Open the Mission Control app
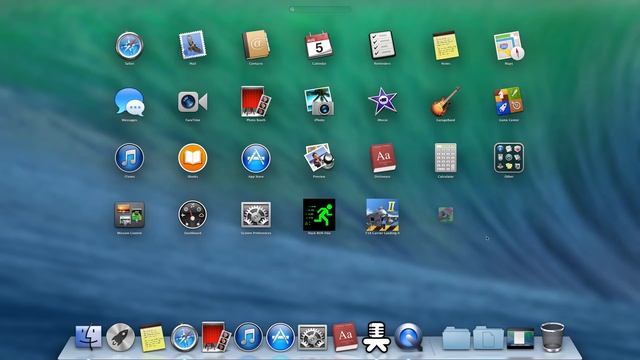This screenshot has width=640, height=360. click(x=129, y=214)
